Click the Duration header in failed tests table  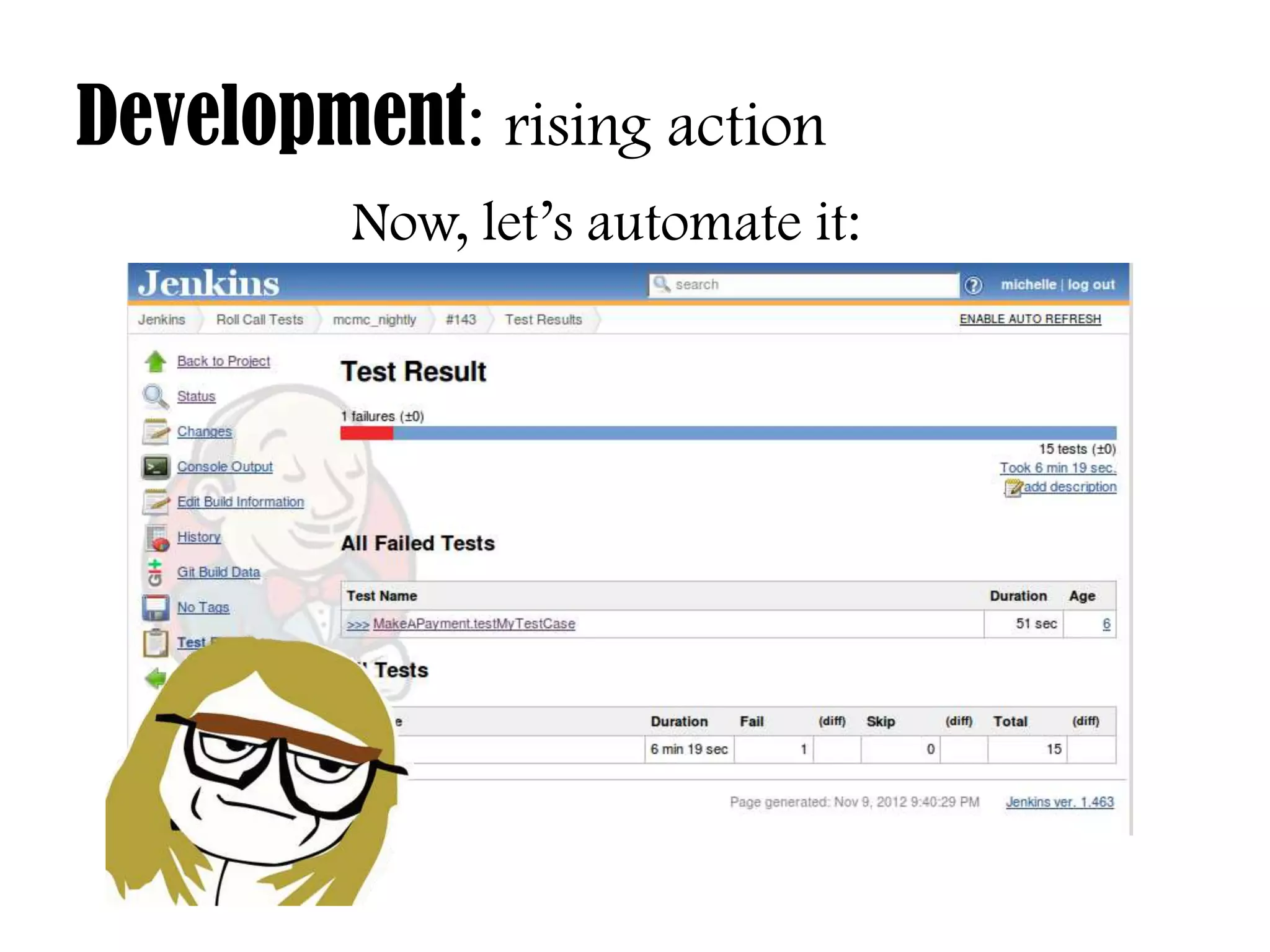pyautogui.click(x=1018, y=596)
